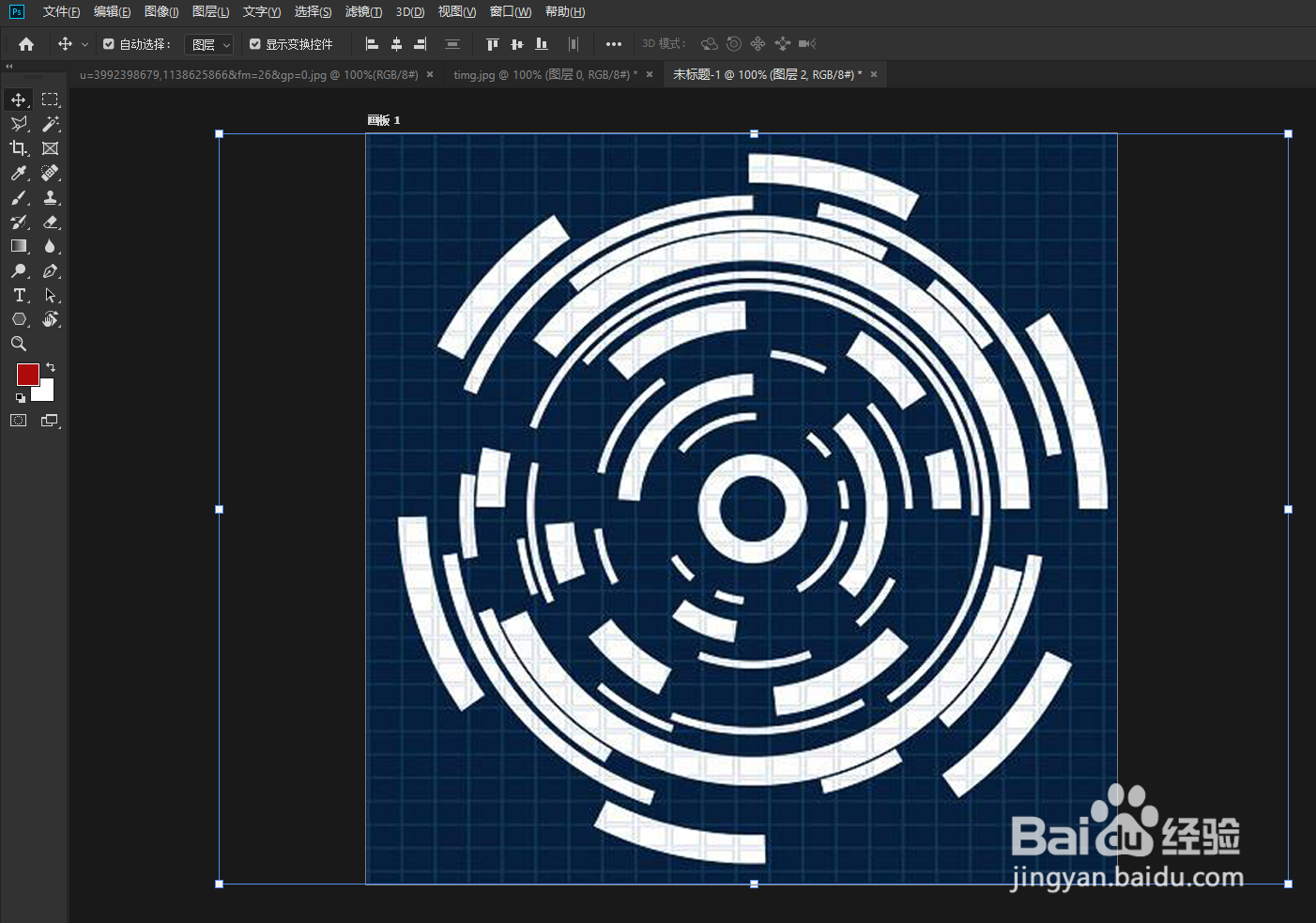Toggle the 自动选择 checkbox
The width and height of the screenshot is (1316, 923).
click(109, 44)
